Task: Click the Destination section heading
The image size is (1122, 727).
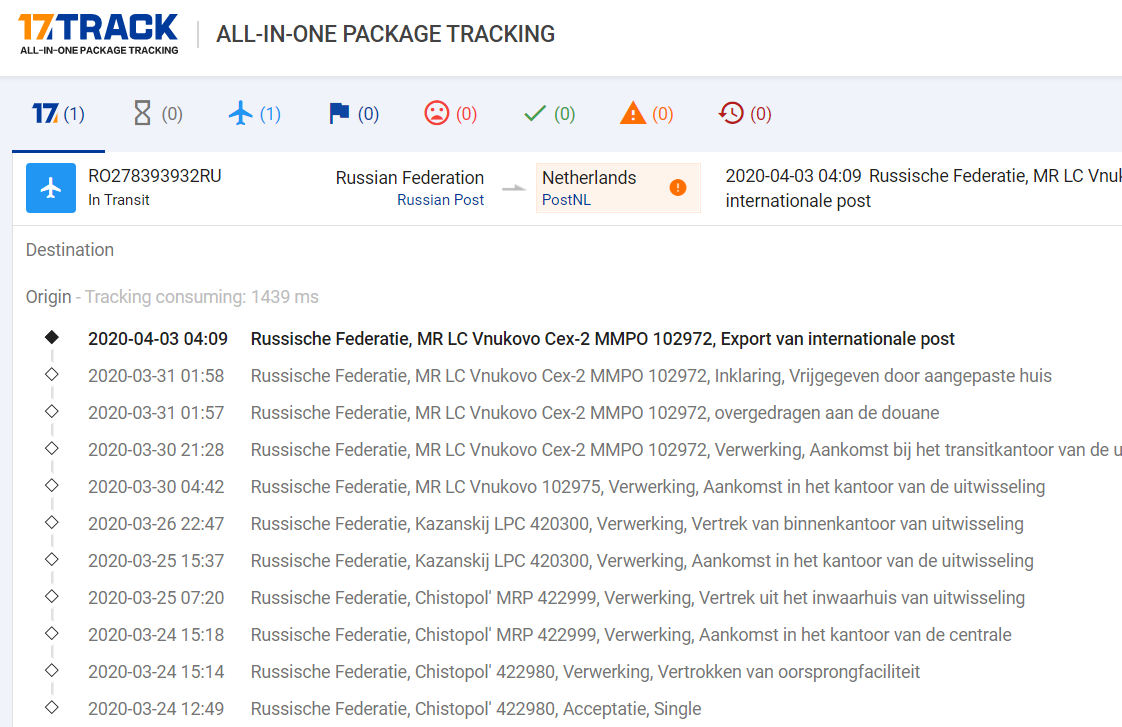Action: click(x=70, y=250)
